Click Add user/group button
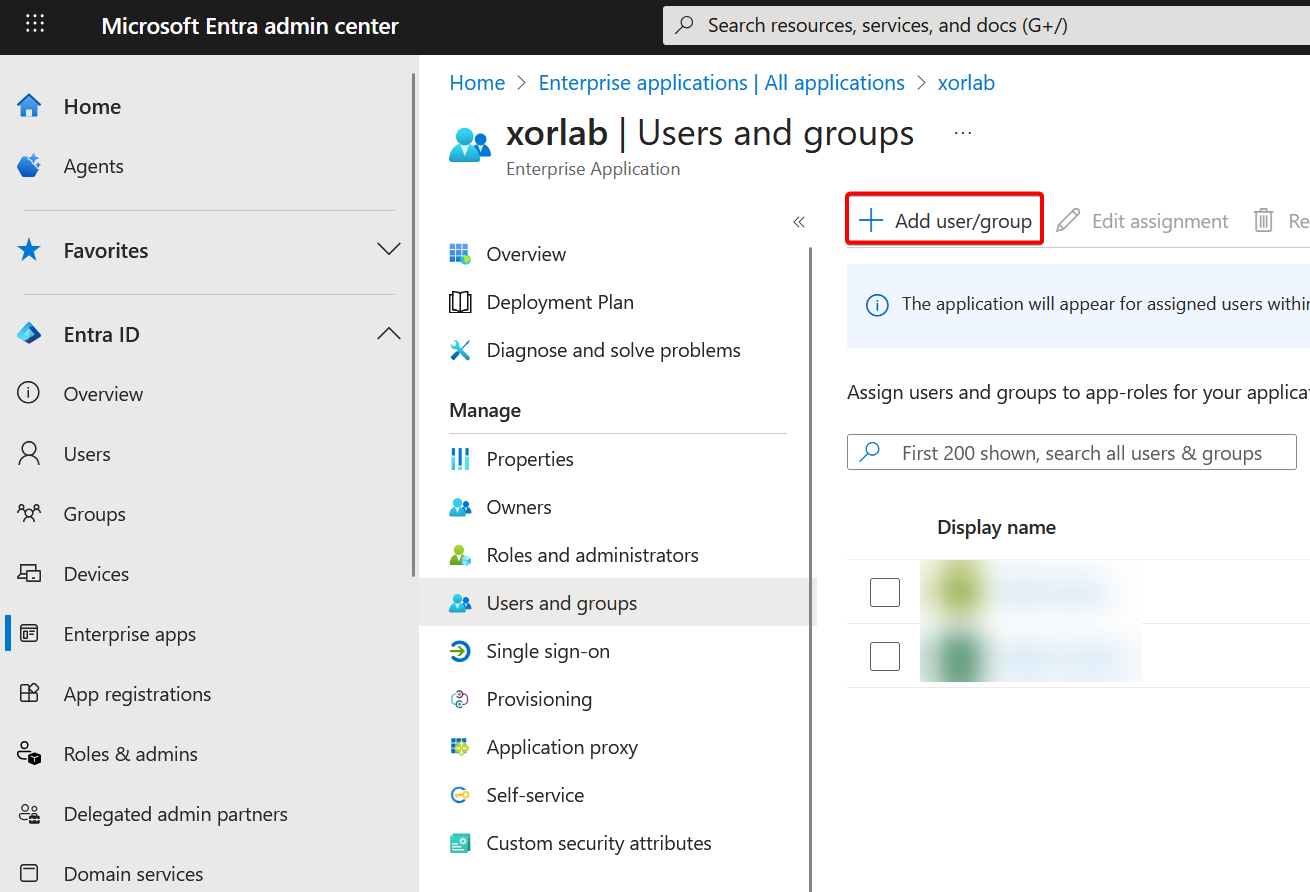The height and width of the screenshot is (892, 1310). pyautogui.click(x=945, y=221)
